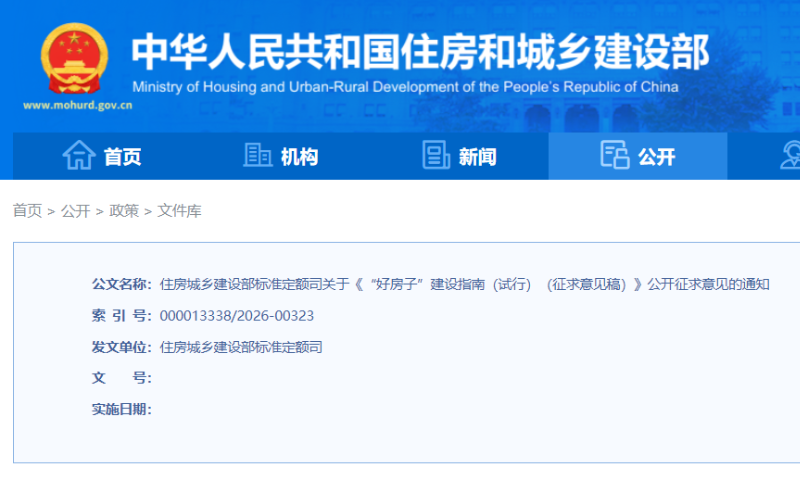Viewport: 800px width, 480px height.
Task: Click the document icon beside 公开
Action: 614,155
